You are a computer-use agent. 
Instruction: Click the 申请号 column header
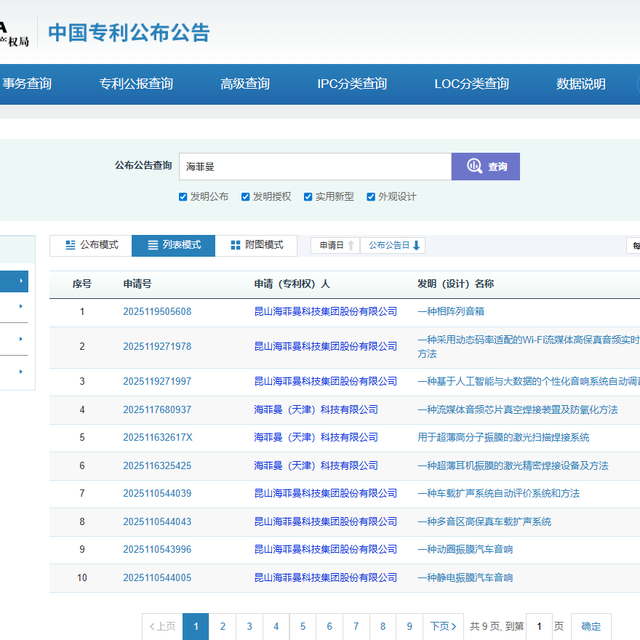[138, 284]
